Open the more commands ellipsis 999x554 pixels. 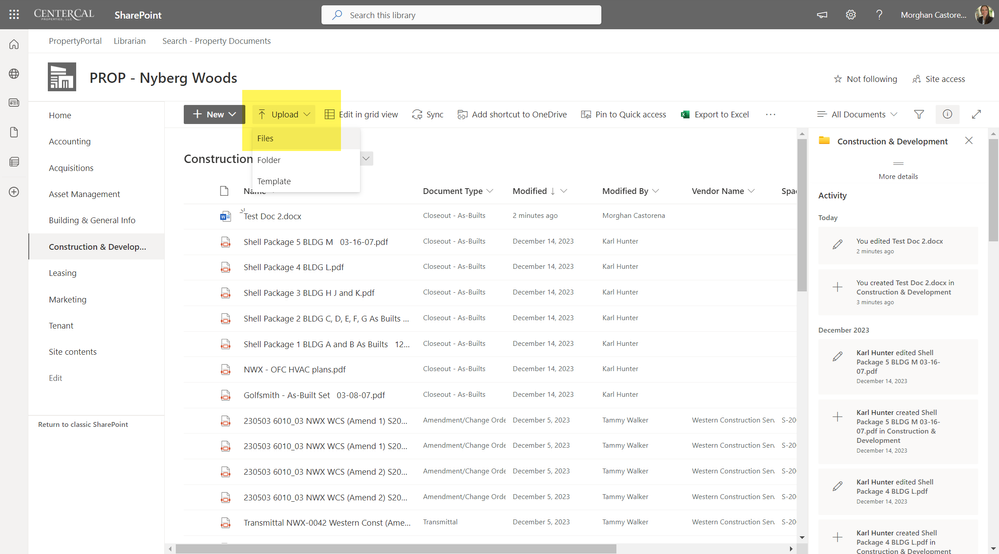[770, 115]
